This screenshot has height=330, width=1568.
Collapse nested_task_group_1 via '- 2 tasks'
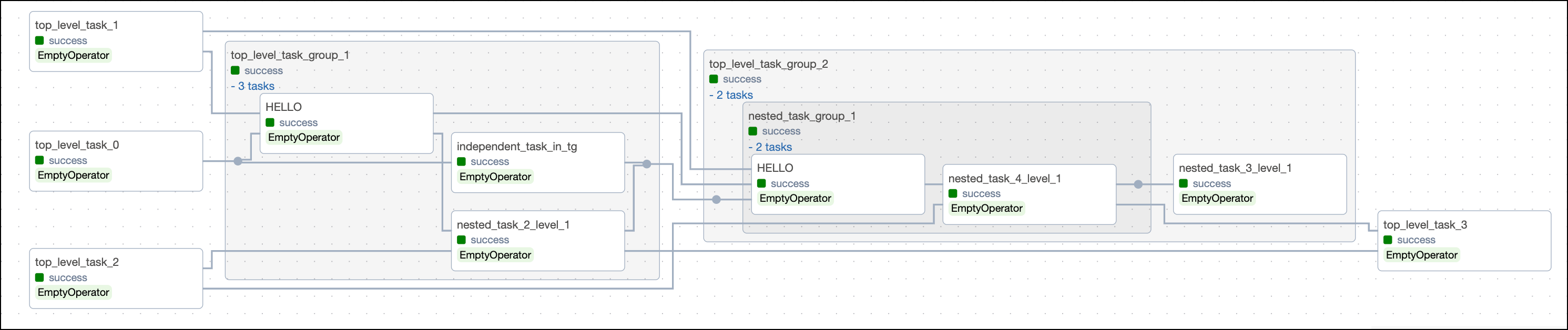point(770,147)
